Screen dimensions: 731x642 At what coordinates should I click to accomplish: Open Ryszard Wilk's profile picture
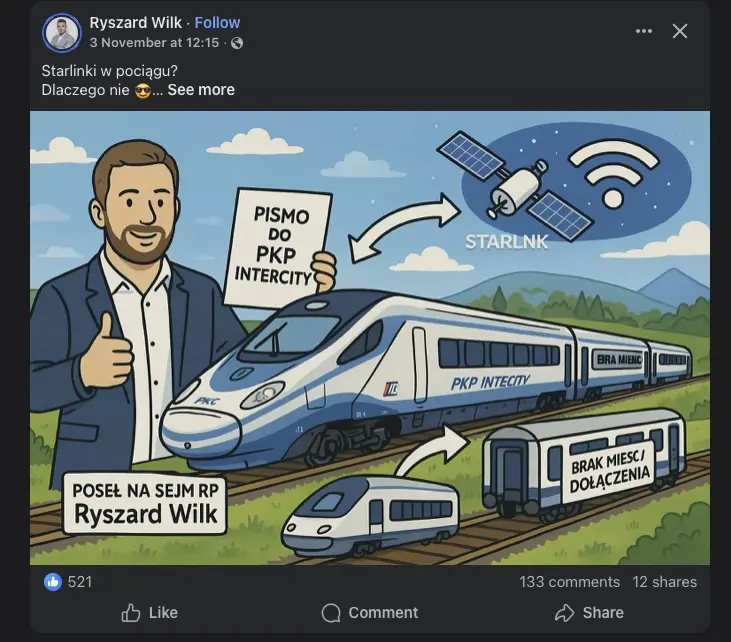(x=62, y=33)
